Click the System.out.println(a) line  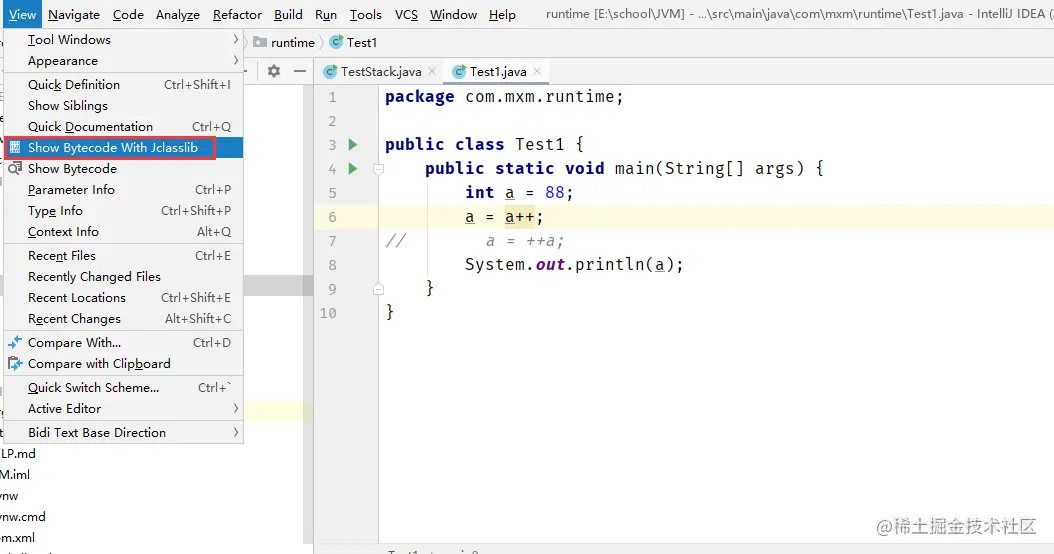pos(574,265)
